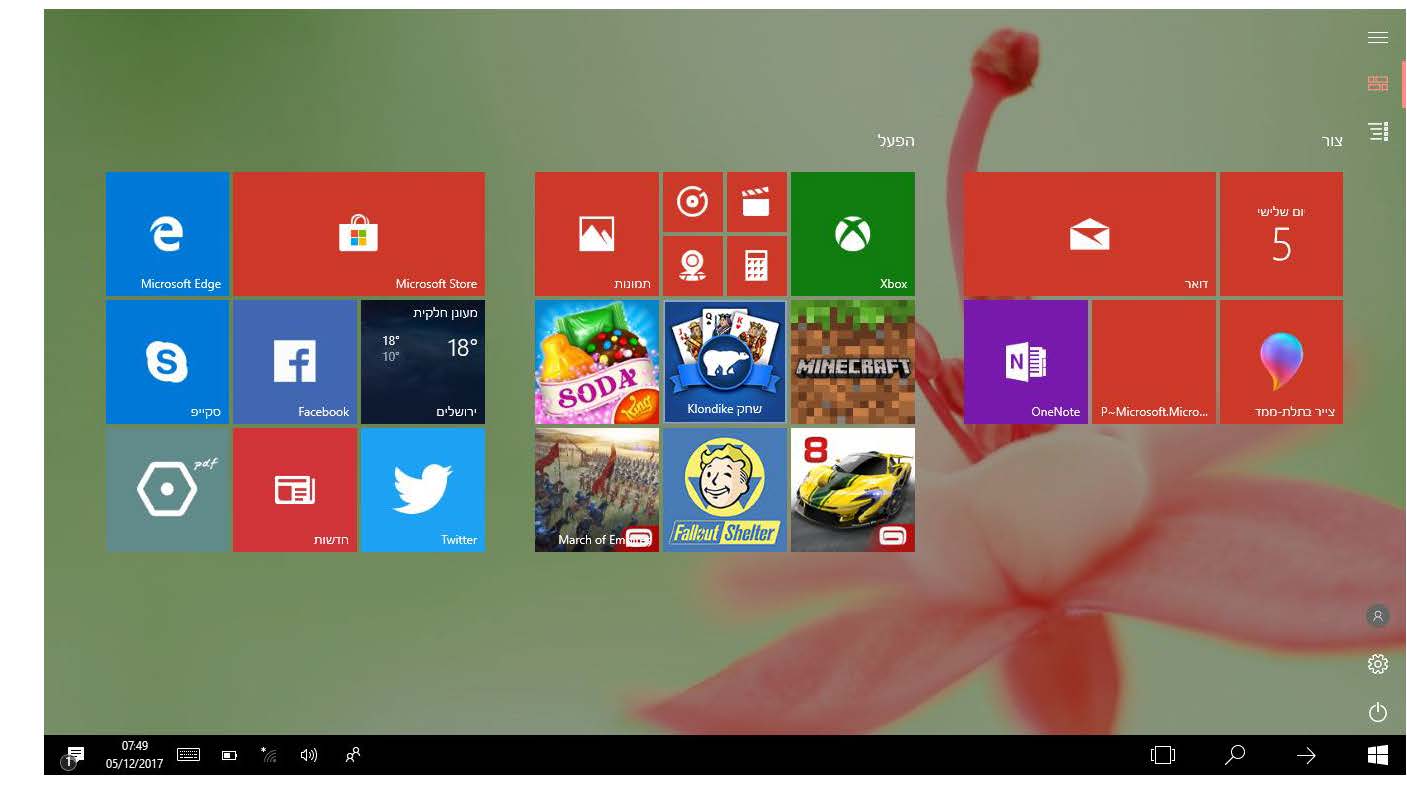Open the Action Center notifications icon
Viewport: 1407px width, 795px height.
pos(74,756)
